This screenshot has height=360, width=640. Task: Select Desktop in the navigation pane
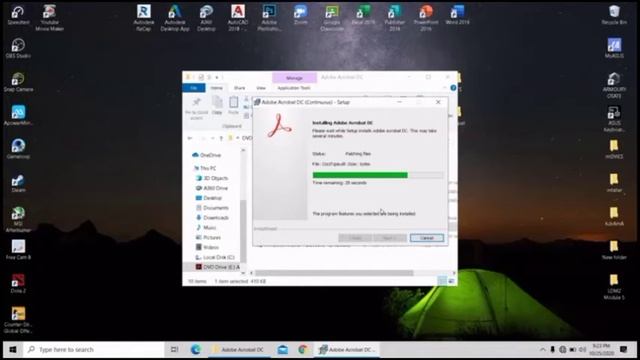coord(209,198)
